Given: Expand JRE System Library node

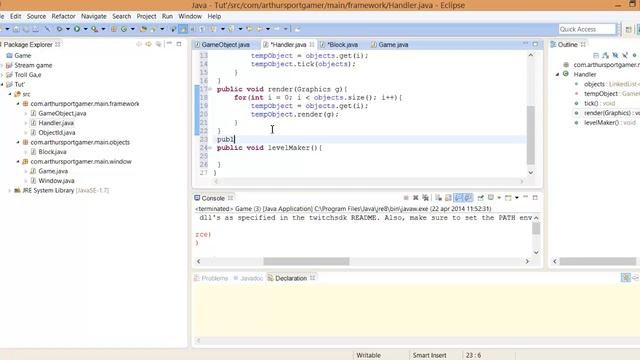Looking at the screenshot, I should (x=10, y=191).
